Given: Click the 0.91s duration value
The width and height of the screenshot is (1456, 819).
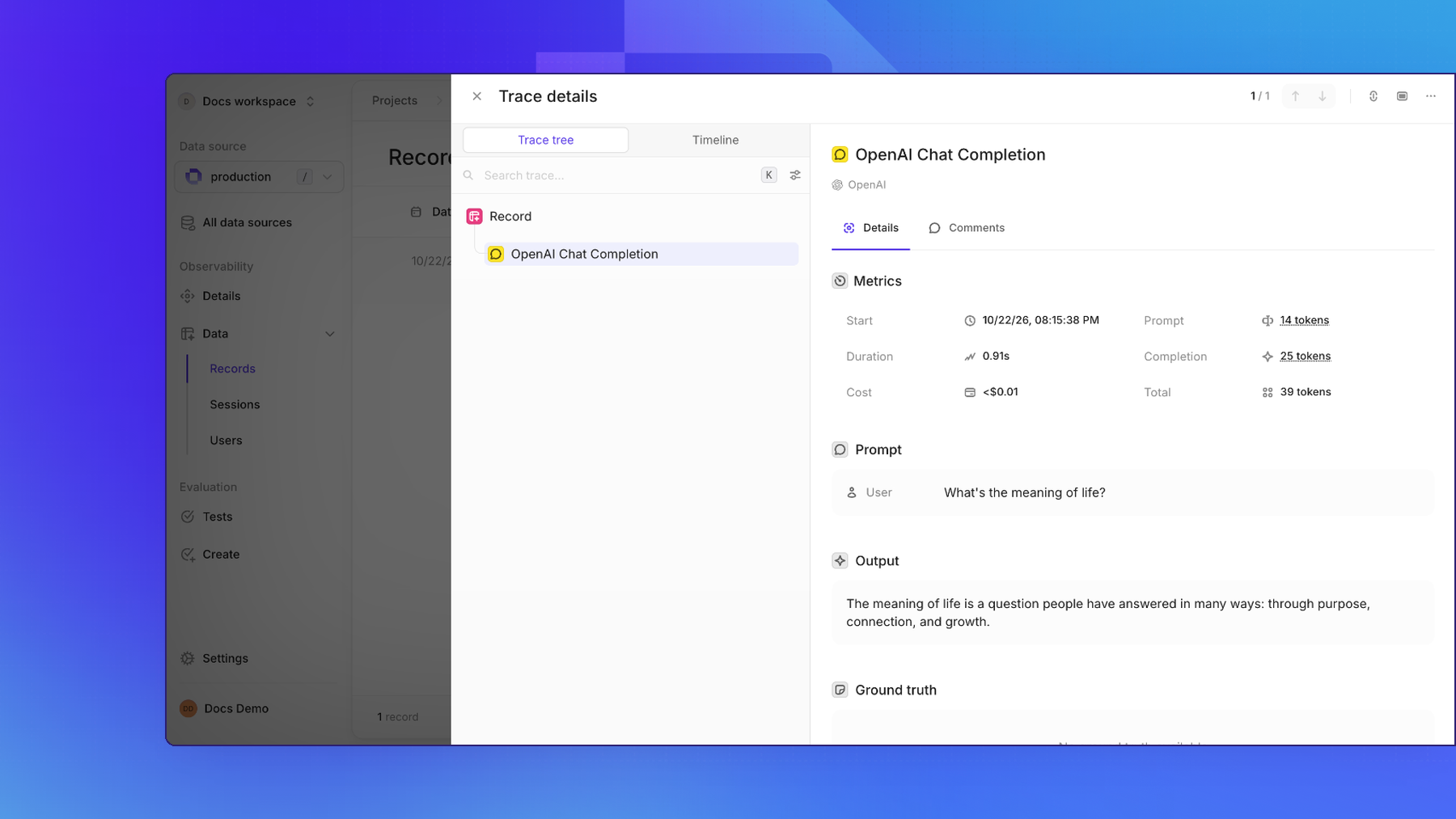Looking at the screenshot, I should 996,356.
